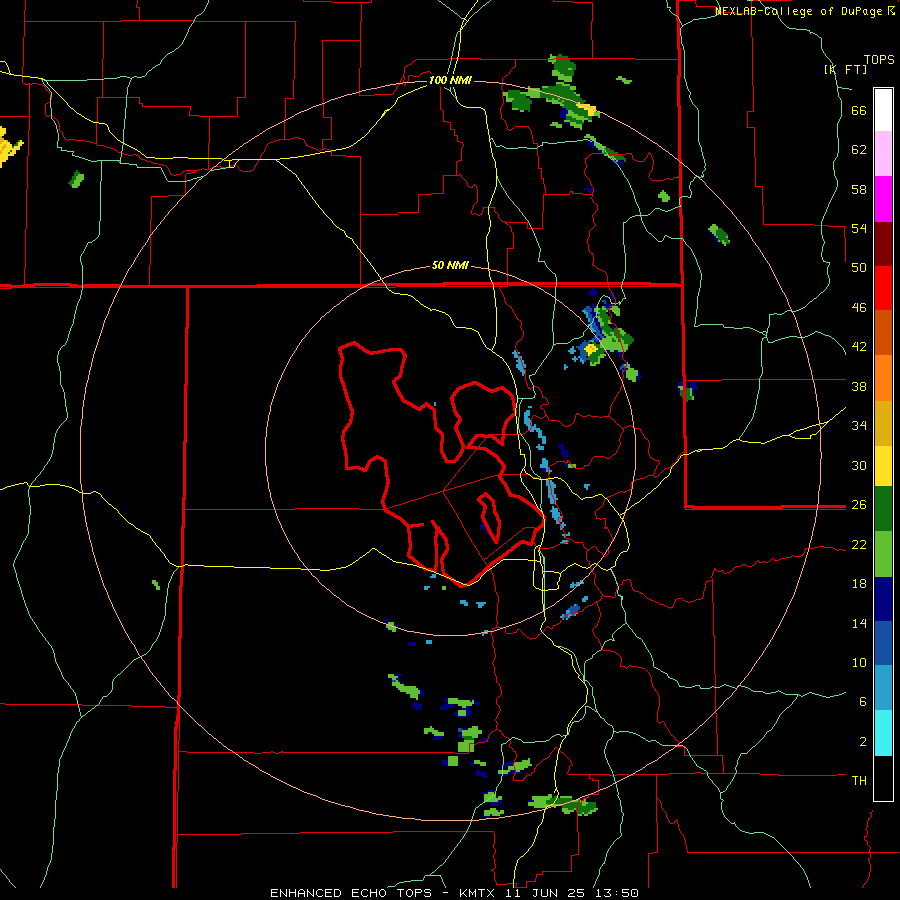The height and width of the screenshot is (900, 900).
Task: Click the bright red legend swatch
Action: point(883,288)
